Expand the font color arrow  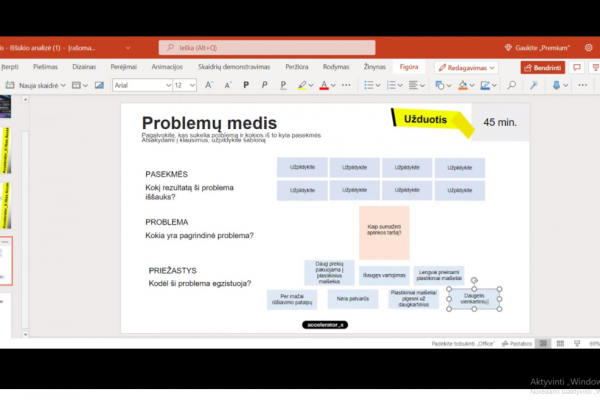click(333, 85)
